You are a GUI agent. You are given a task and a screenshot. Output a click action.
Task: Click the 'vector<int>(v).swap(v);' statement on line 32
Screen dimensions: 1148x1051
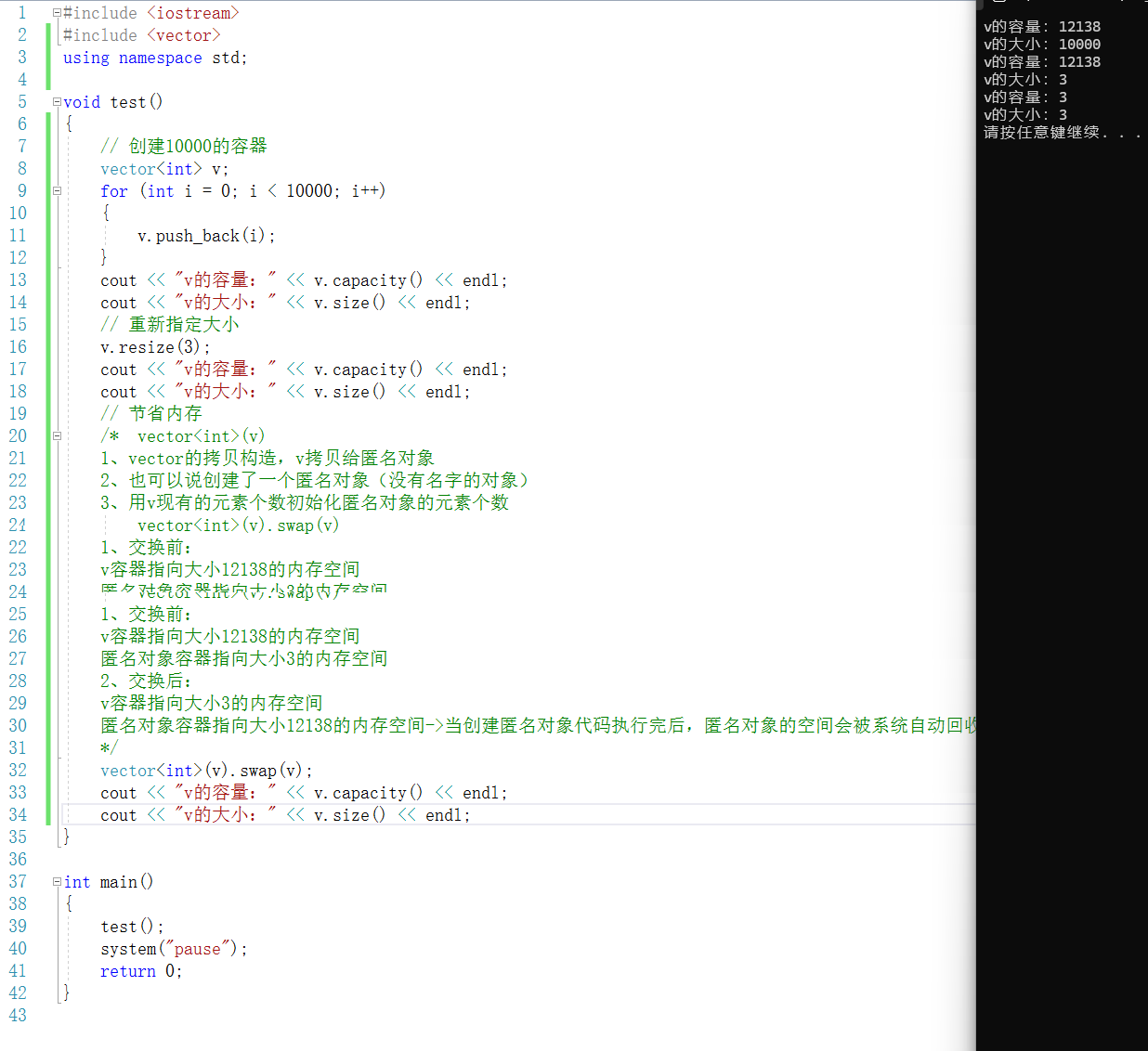pos(206,771)
